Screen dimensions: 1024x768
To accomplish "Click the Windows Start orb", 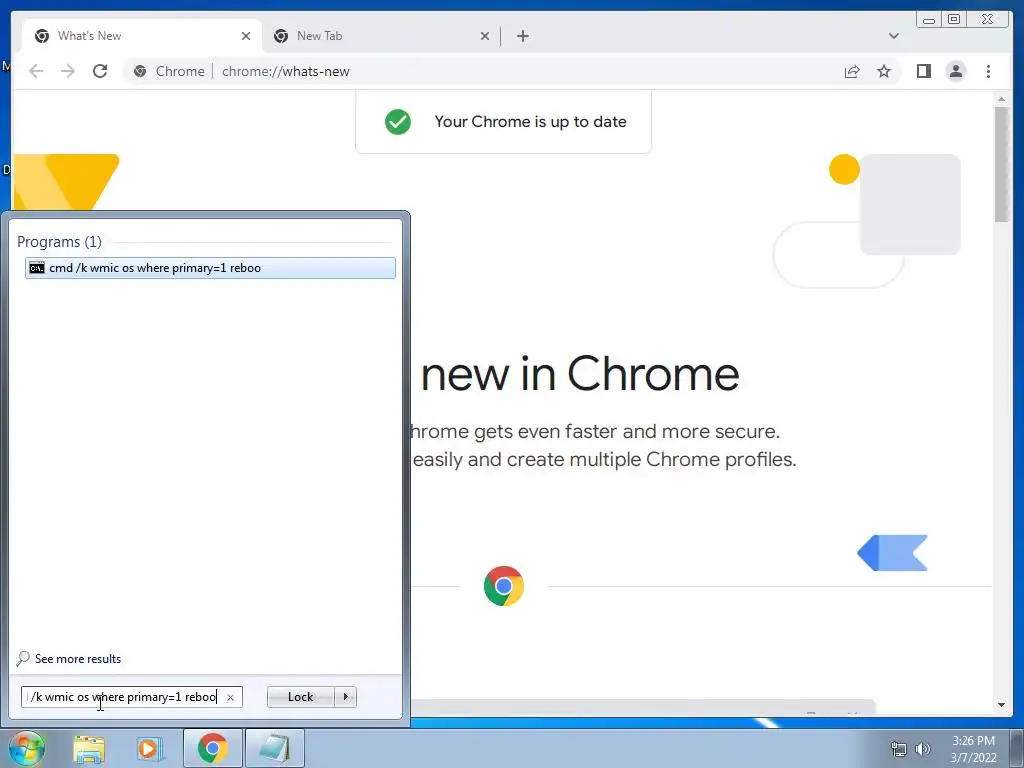I will click(x=26, y=748).
